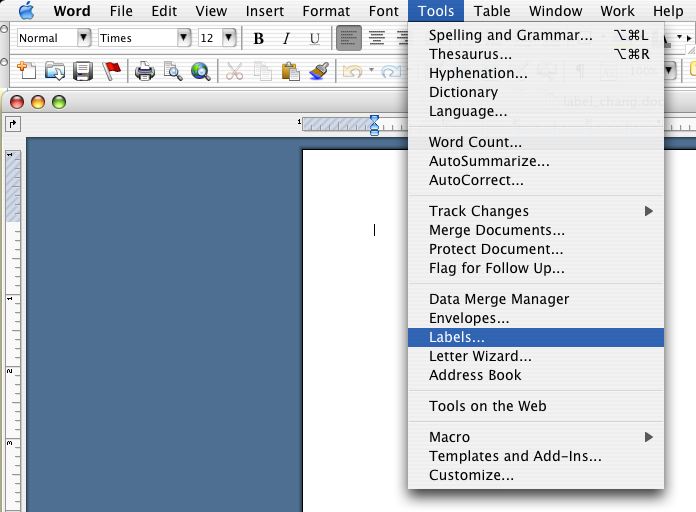Click the tab stop type selector on ruler
Image resolution: width=696 pixels, height=512 pixels.
coord(12,123)
